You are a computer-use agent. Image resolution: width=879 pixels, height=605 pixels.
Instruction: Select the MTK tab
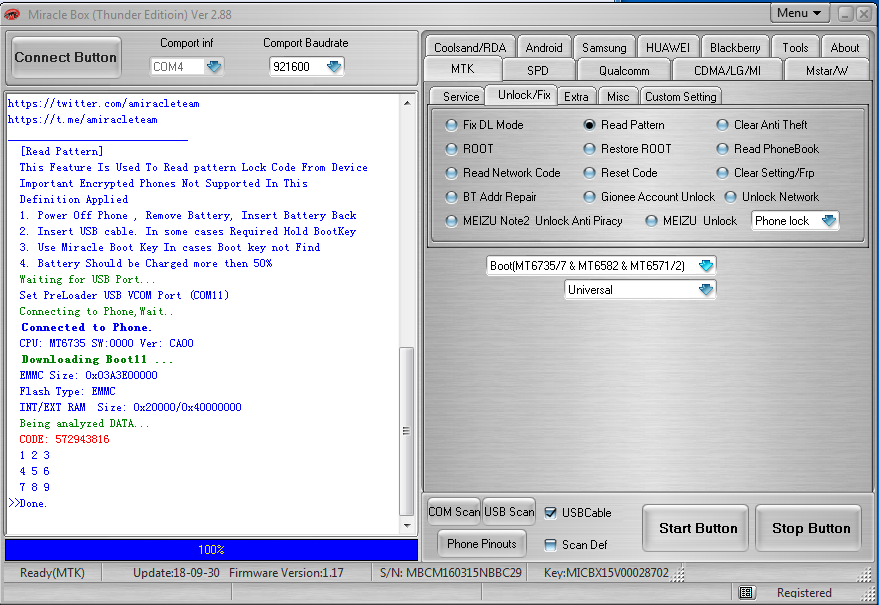point(462,69)
